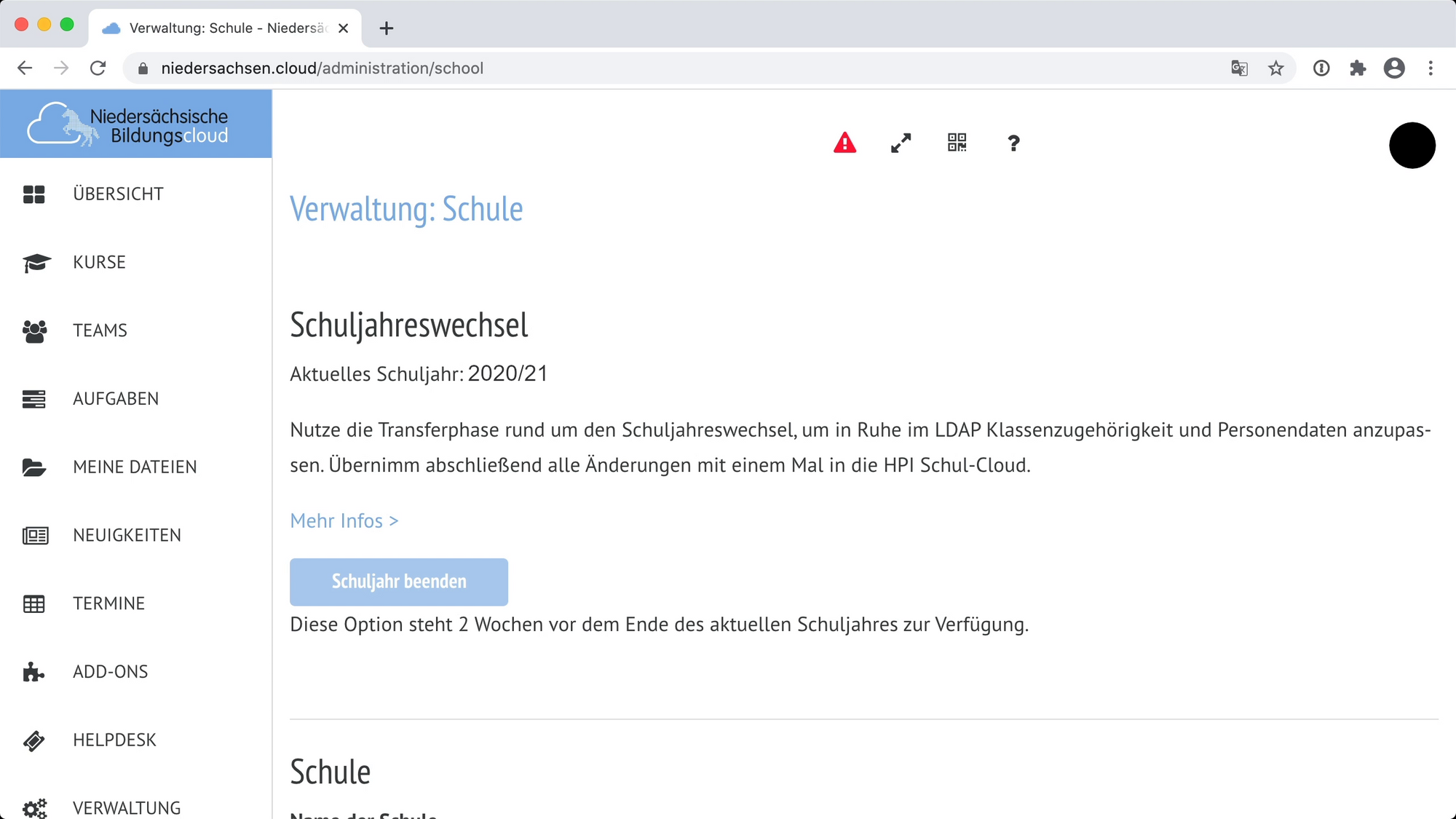Screen dimensions: 1456x819
Task: Open Neuigkeiten news entry
Action: pos(127,536)
